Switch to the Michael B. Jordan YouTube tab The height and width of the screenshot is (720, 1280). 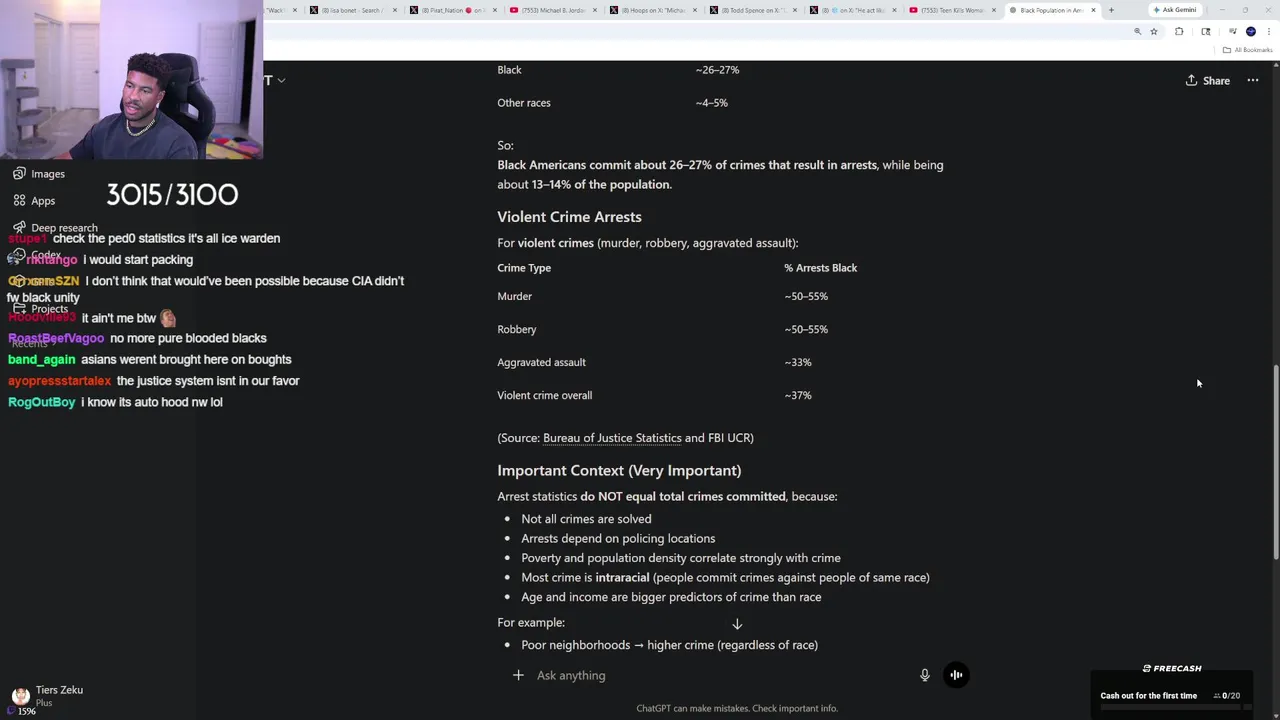pyautogui.click(x=550, y=10)
